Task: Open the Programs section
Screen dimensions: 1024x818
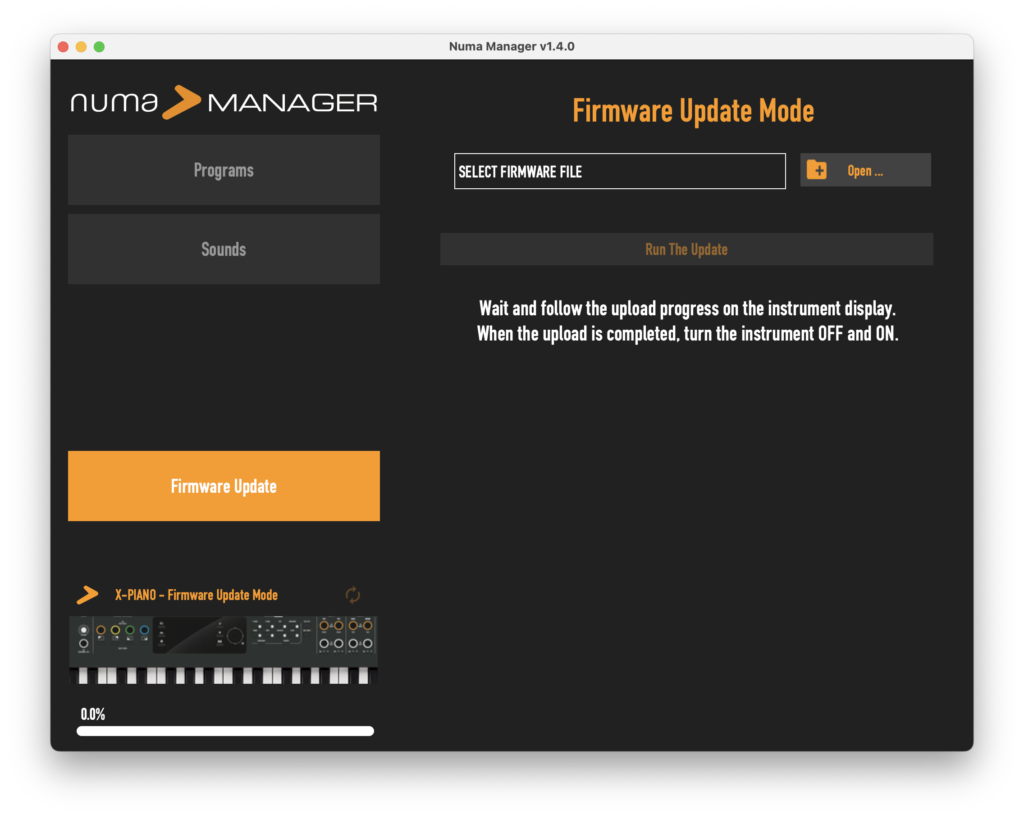Action: (223, 169)
